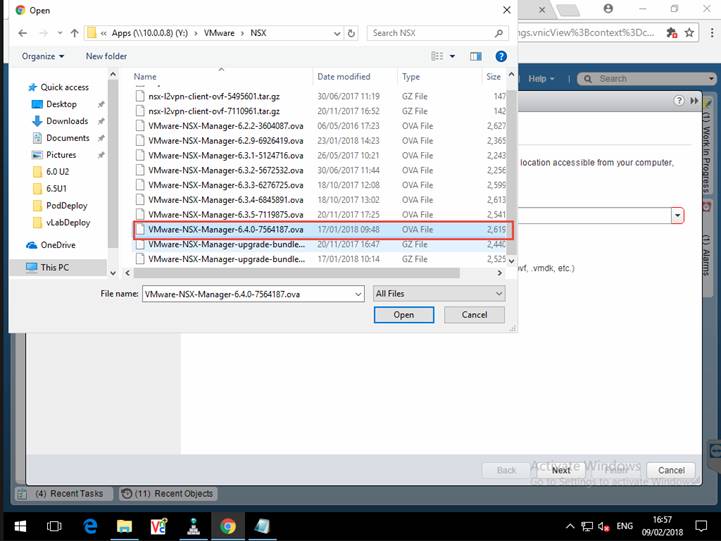Open view options dropdown arrow

tap(452, 56)
